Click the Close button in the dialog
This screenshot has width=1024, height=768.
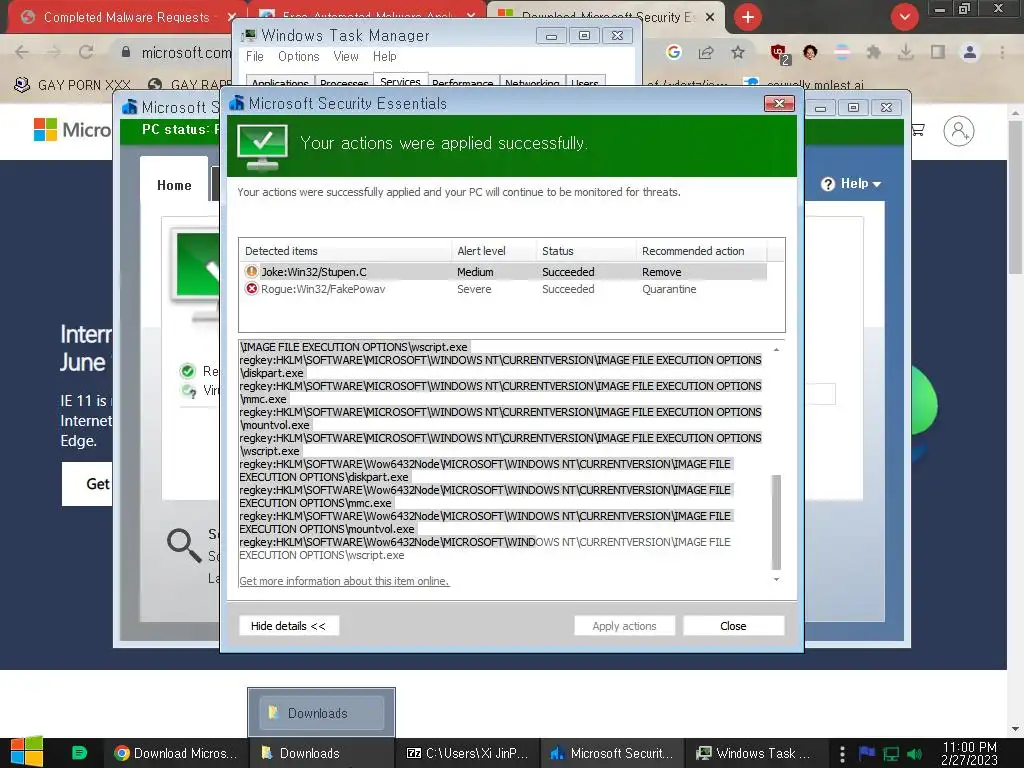coord(733,626)
